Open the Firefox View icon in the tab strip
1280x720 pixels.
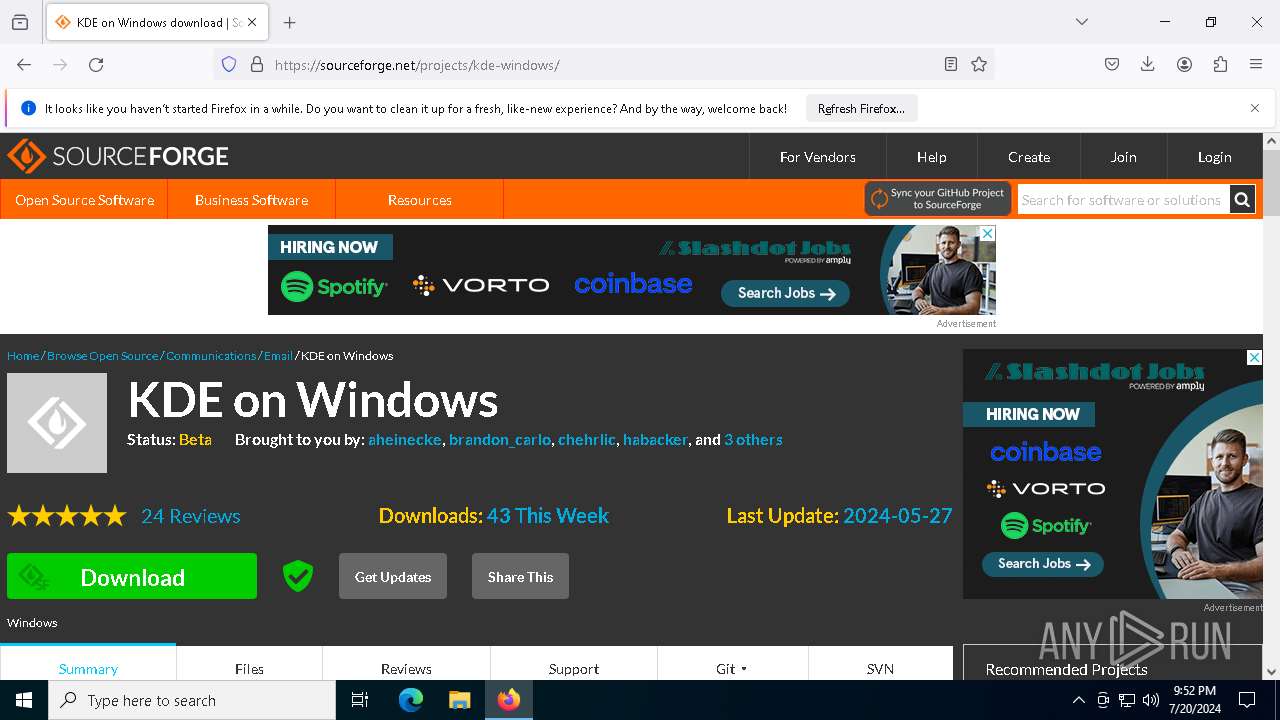point(20,22)
